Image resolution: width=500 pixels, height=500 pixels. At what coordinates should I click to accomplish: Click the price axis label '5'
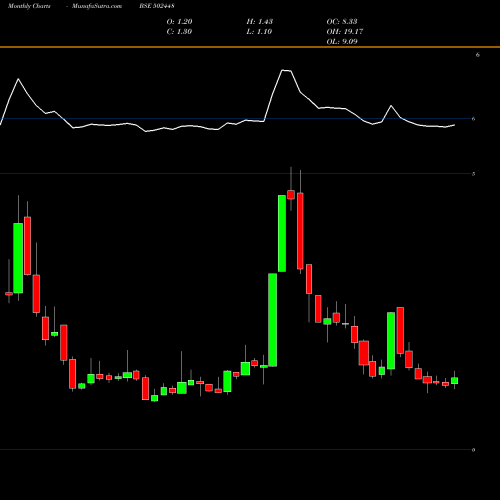click(x=473, y=174)
